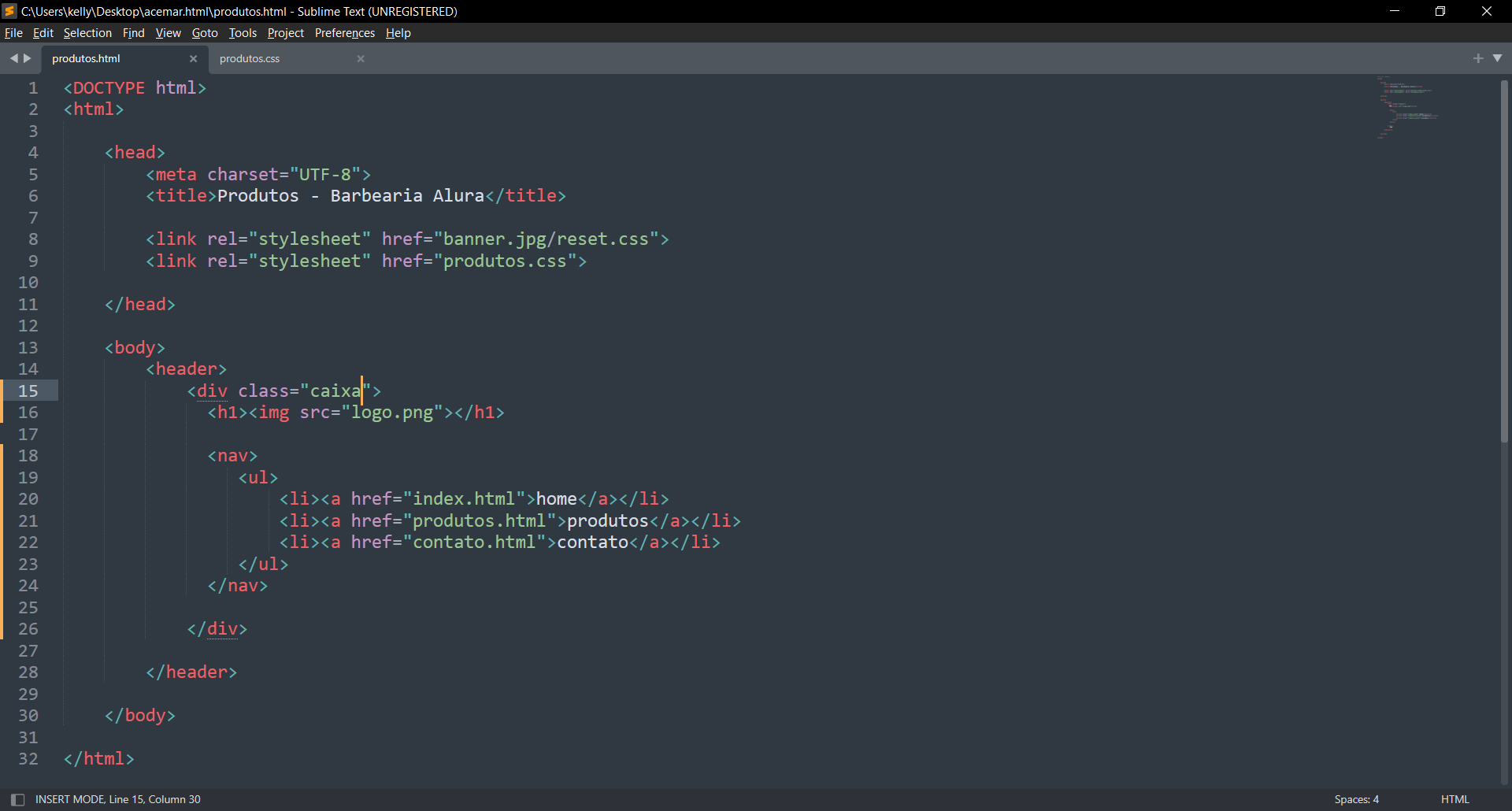
Task: Open the Help menu
Action: click(398, 33)
